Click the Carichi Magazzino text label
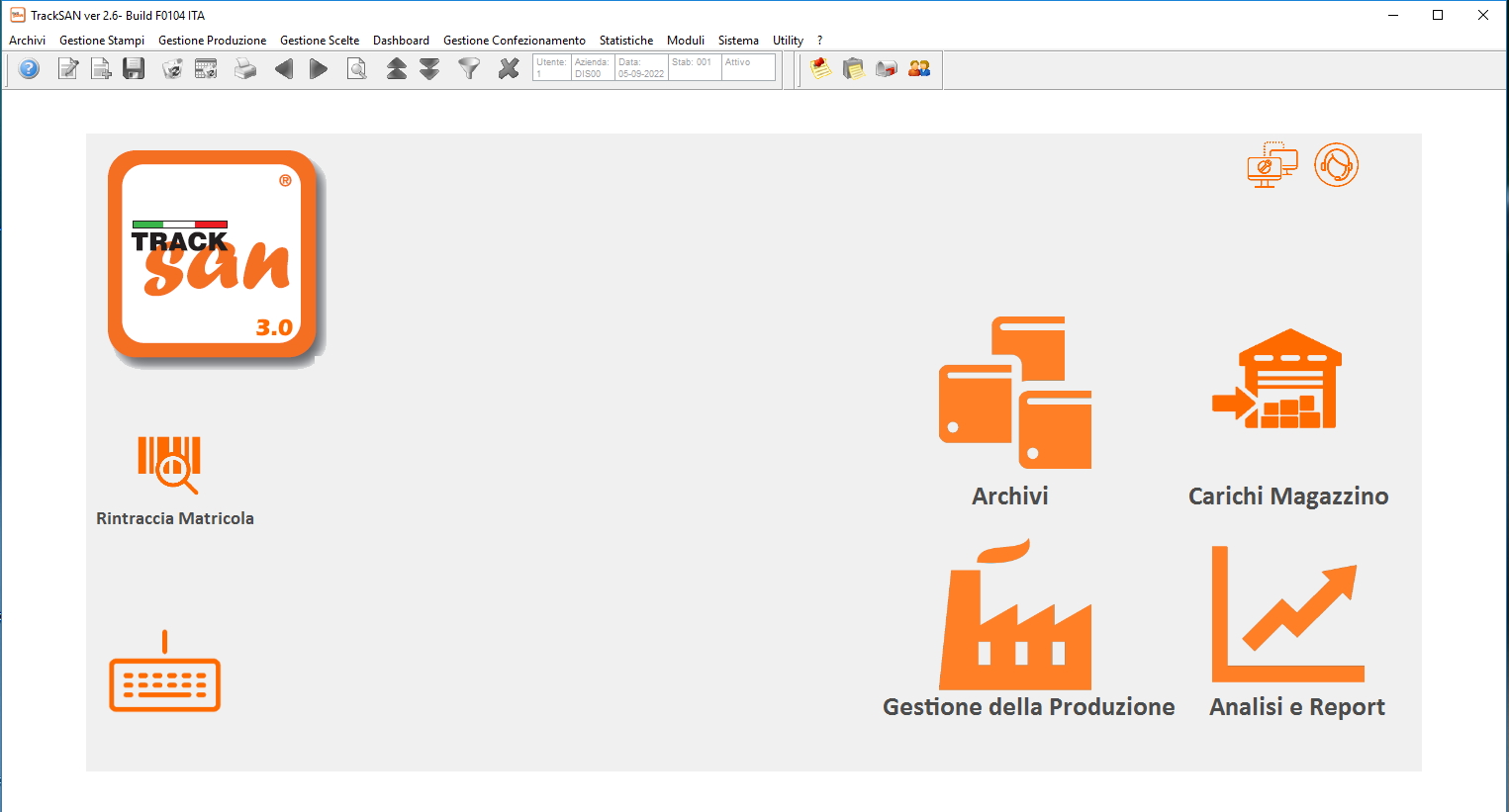This screenshot has width=1509, height=812. (1288, 496)
